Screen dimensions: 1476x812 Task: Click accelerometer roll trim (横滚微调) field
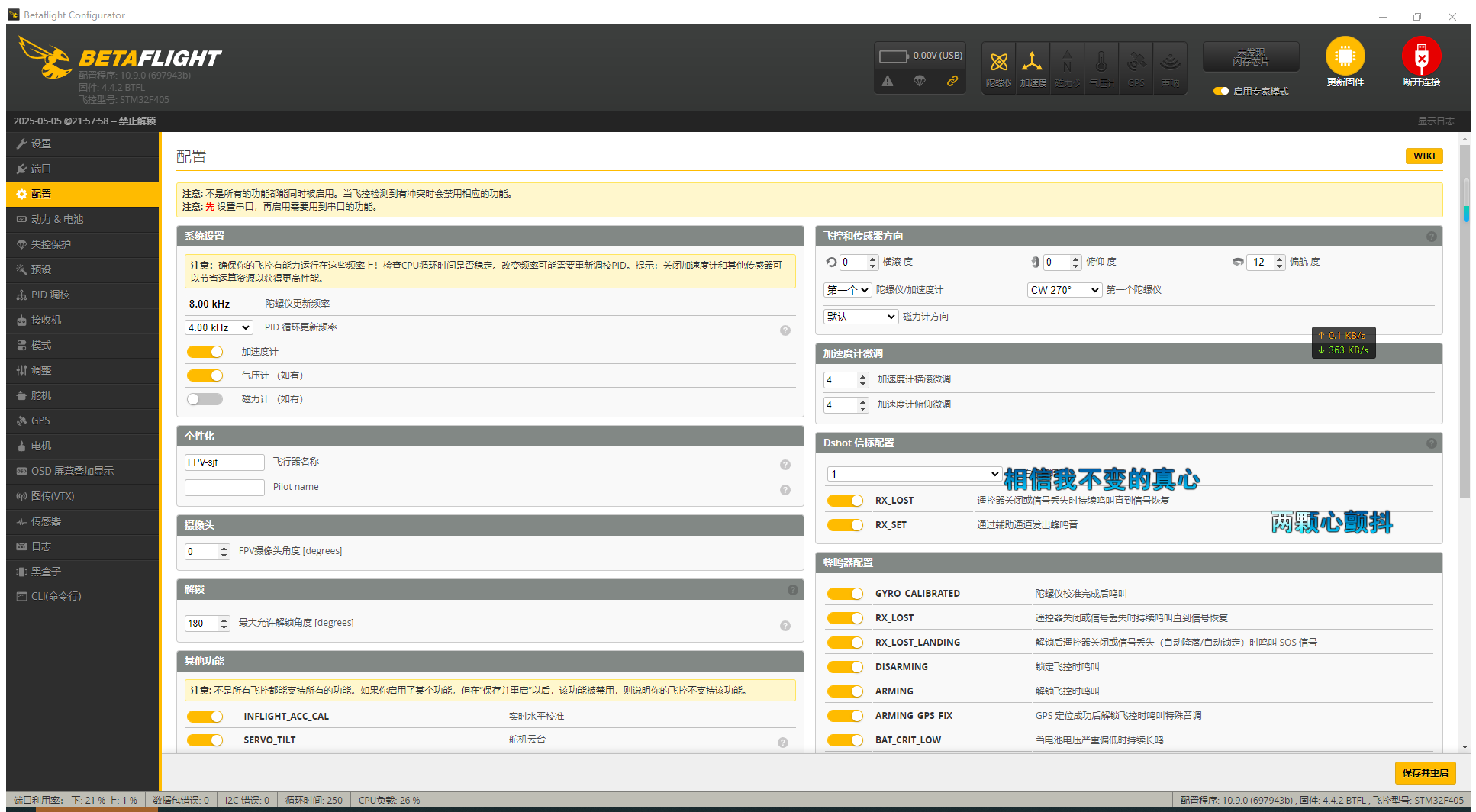[846, 380]
